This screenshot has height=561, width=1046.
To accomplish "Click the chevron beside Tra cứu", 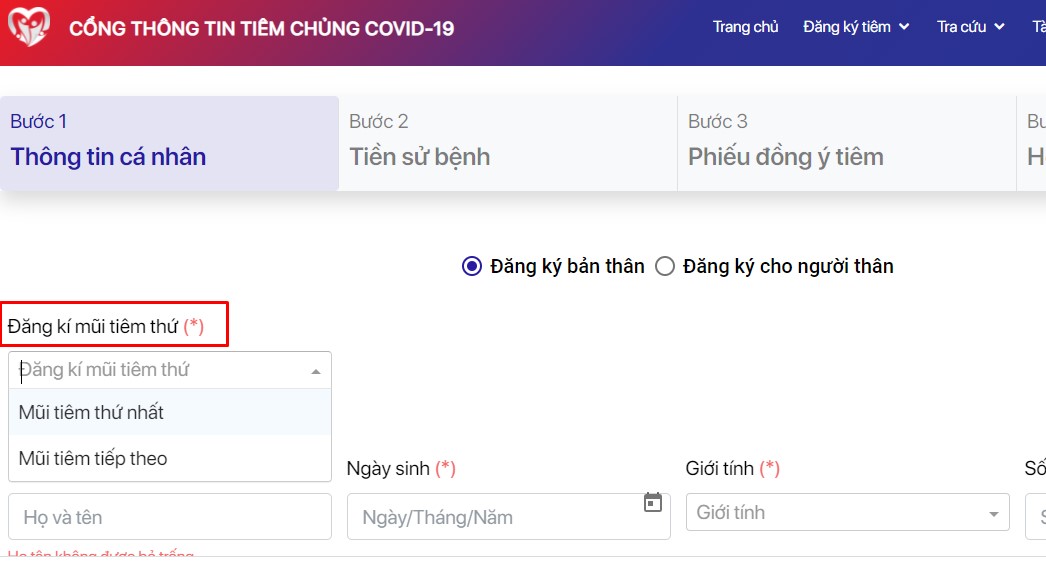I will (x=999, y=27).
